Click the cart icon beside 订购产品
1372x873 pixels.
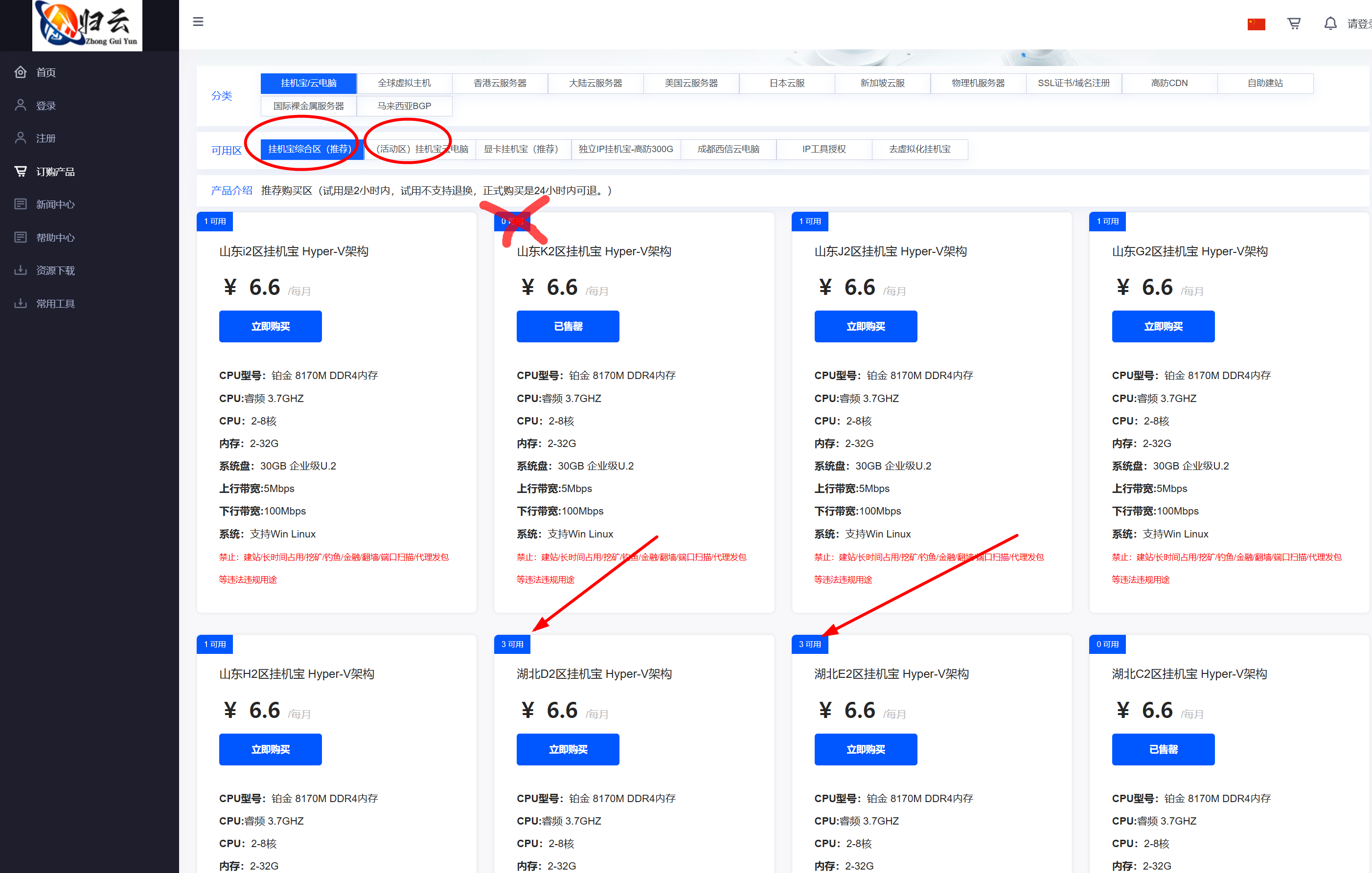click(21, 171)
